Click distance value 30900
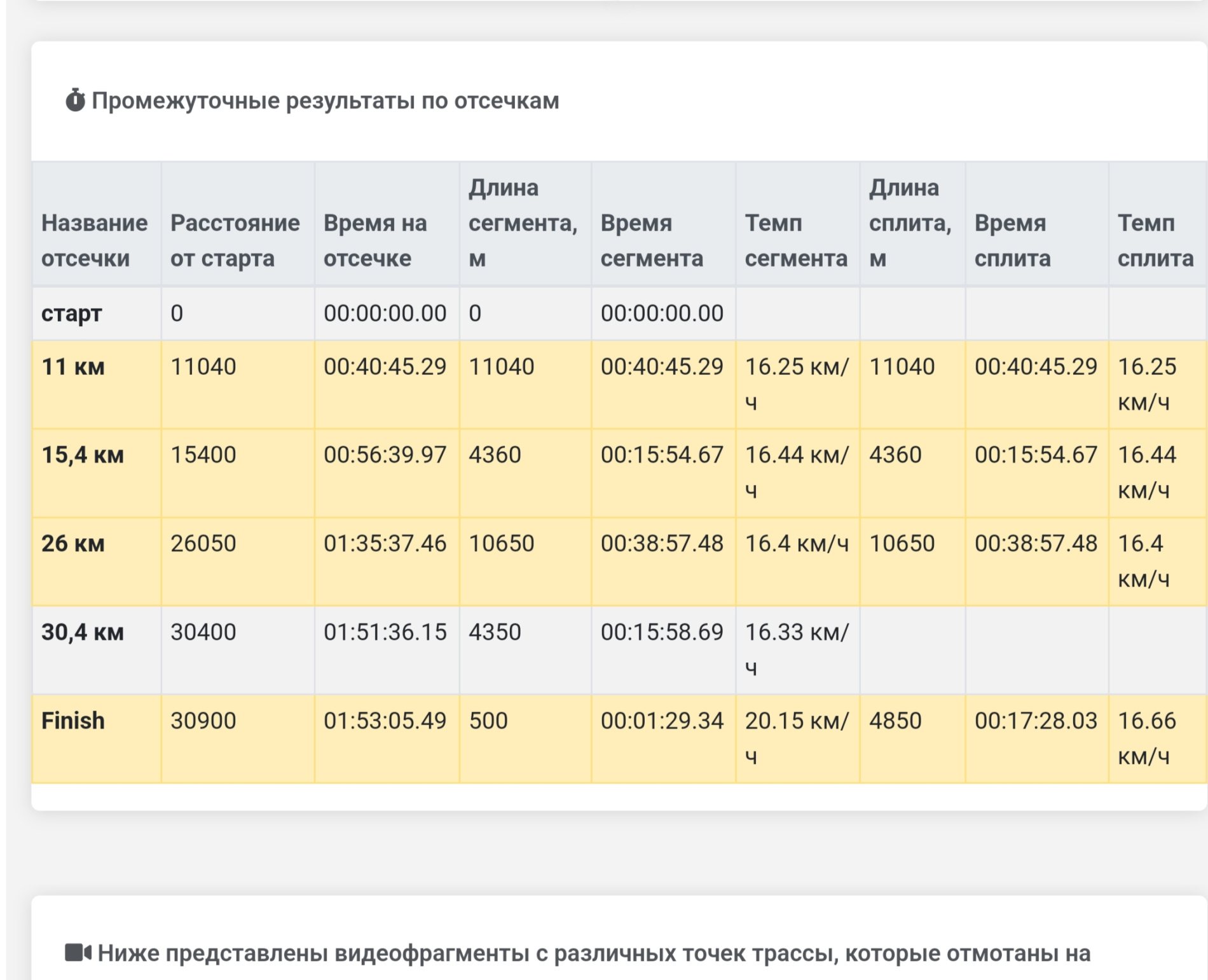1208x980 pixels. point(203,721)
